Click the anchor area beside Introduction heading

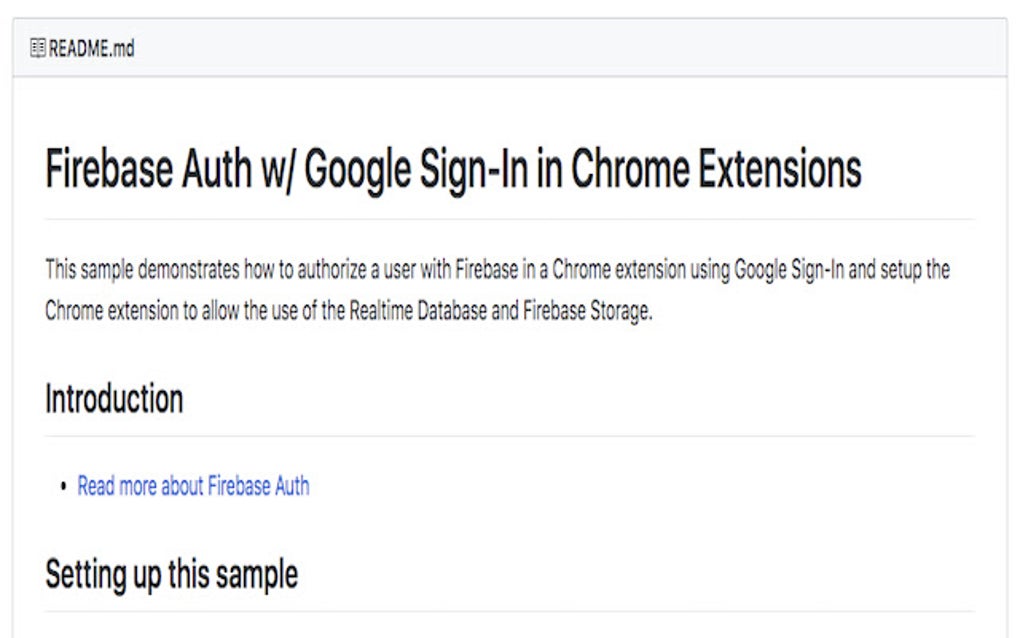point(30,398)
